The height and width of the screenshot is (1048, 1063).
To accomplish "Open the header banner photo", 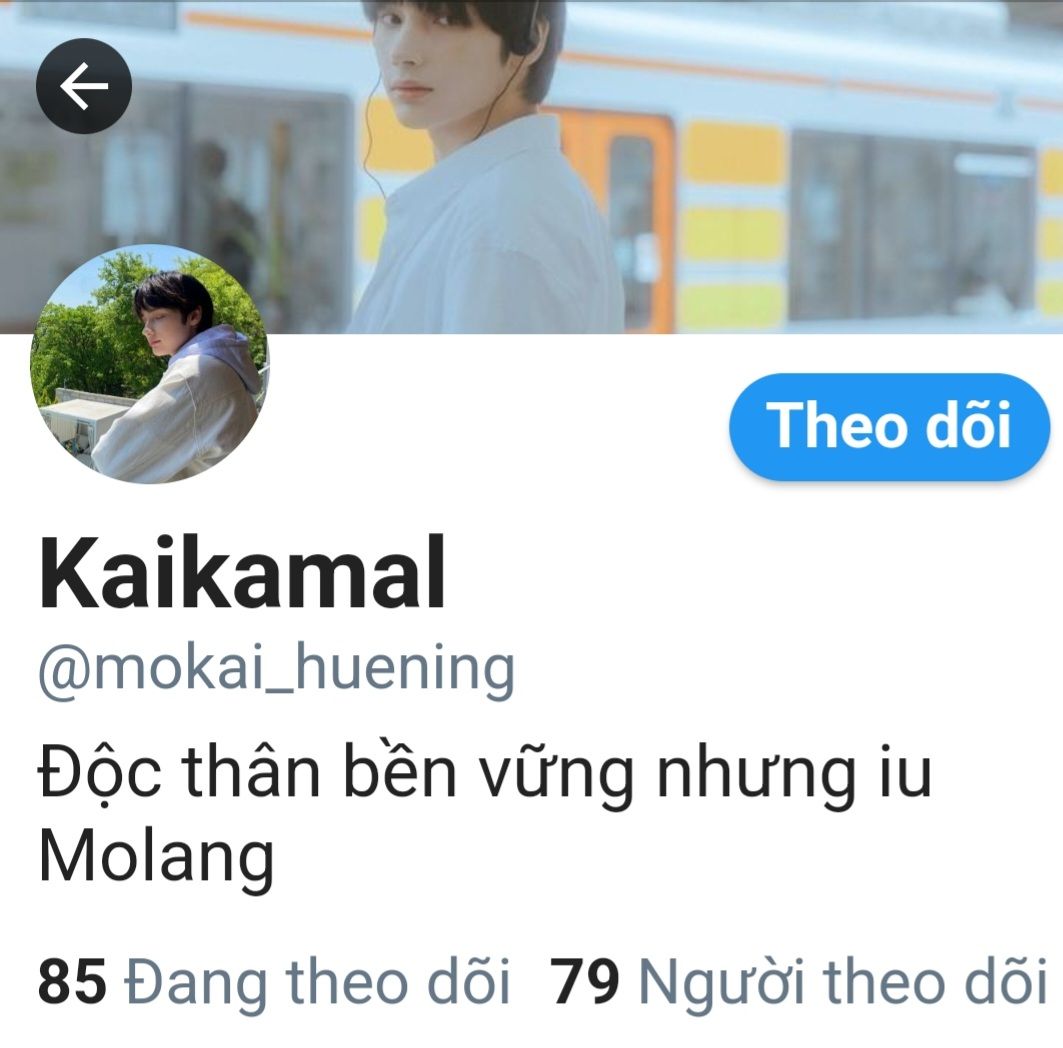I will (x=532, y=167).
